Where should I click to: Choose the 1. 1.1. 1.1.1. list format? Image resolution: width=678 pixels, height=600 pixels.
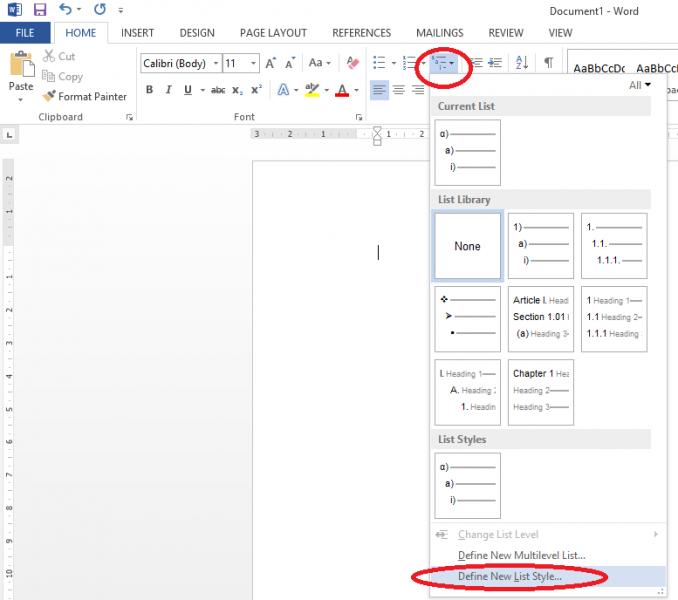coord(614,246)
